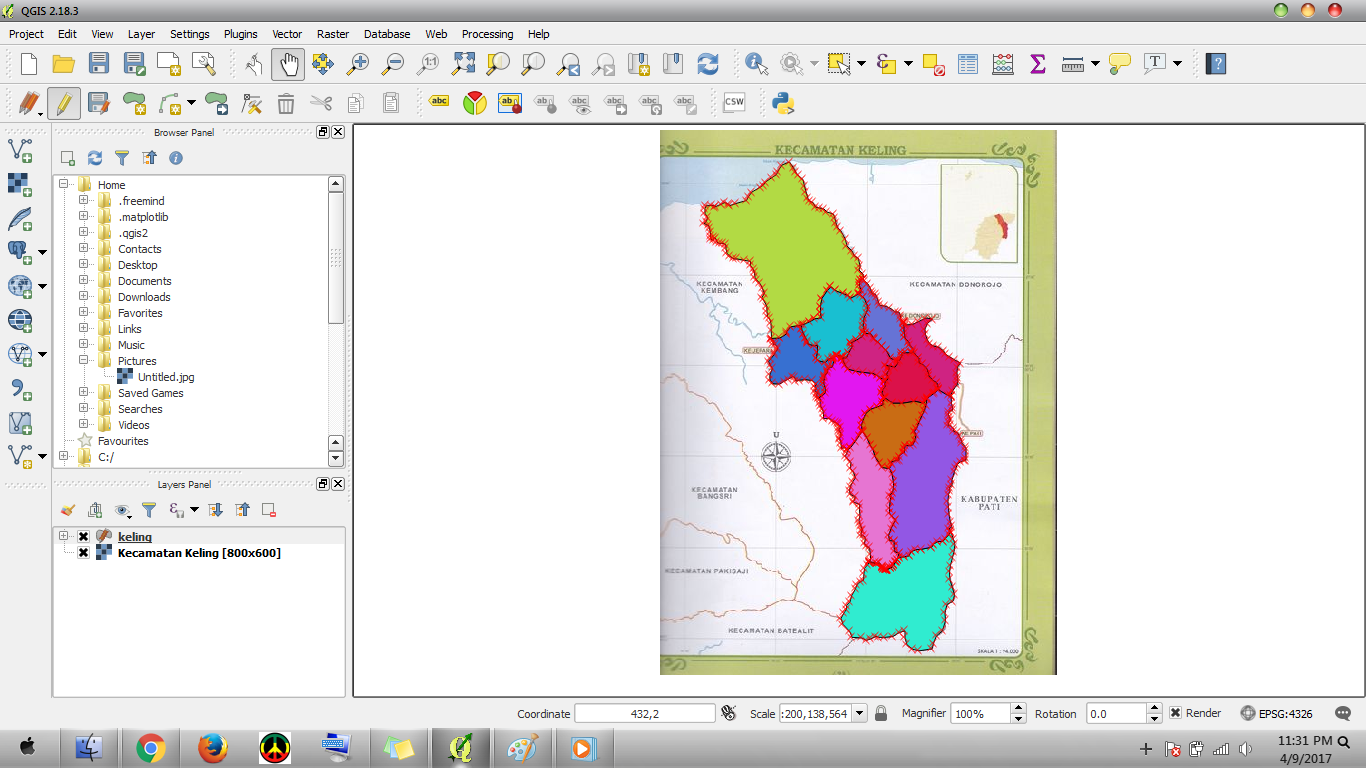Hide the Kecamatan Keling raster layer

tap(84, 553)
